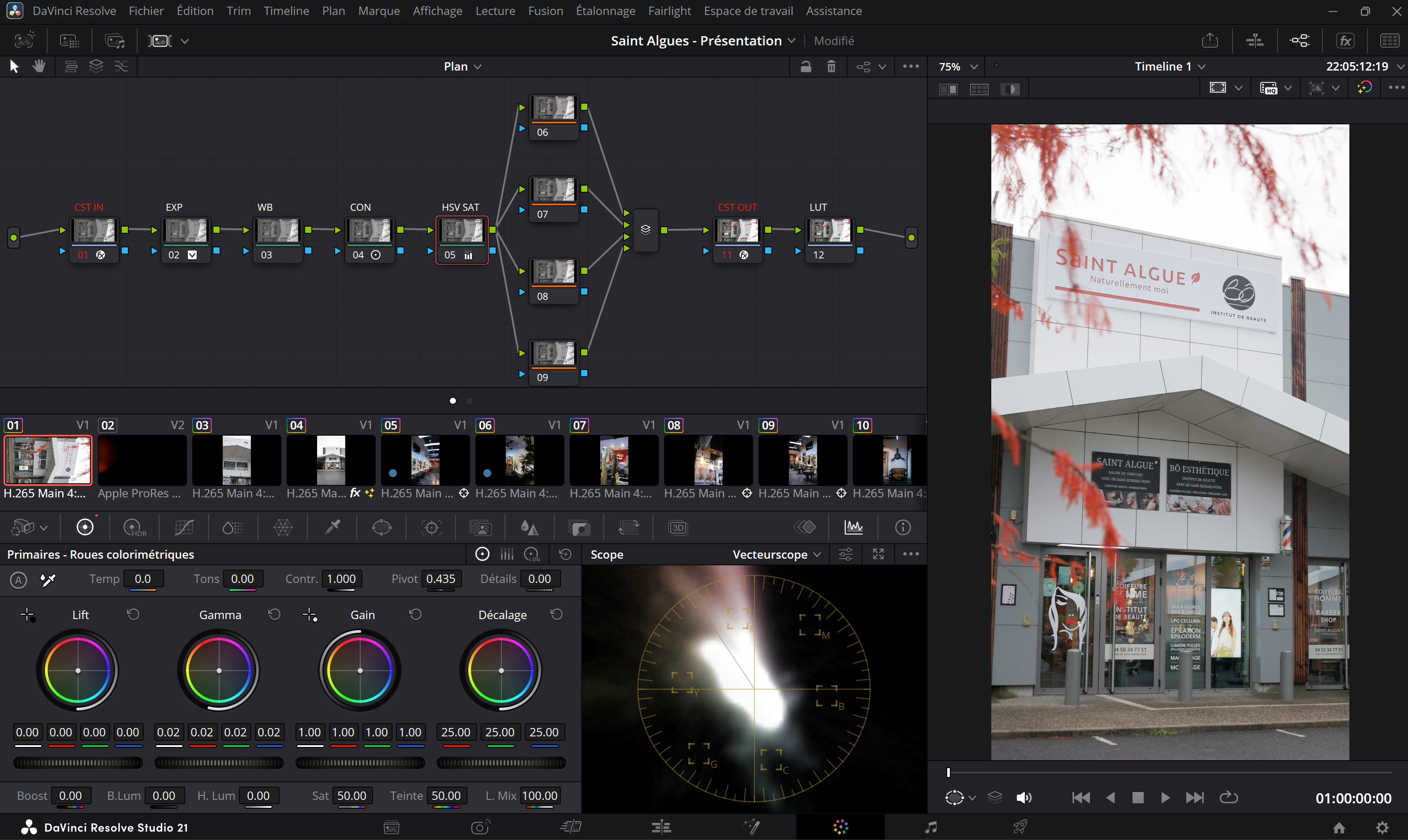Reset the Lift wheel
Viewport: 1408px width, 840px height.
pyautogui.click(x=134, y=615)
